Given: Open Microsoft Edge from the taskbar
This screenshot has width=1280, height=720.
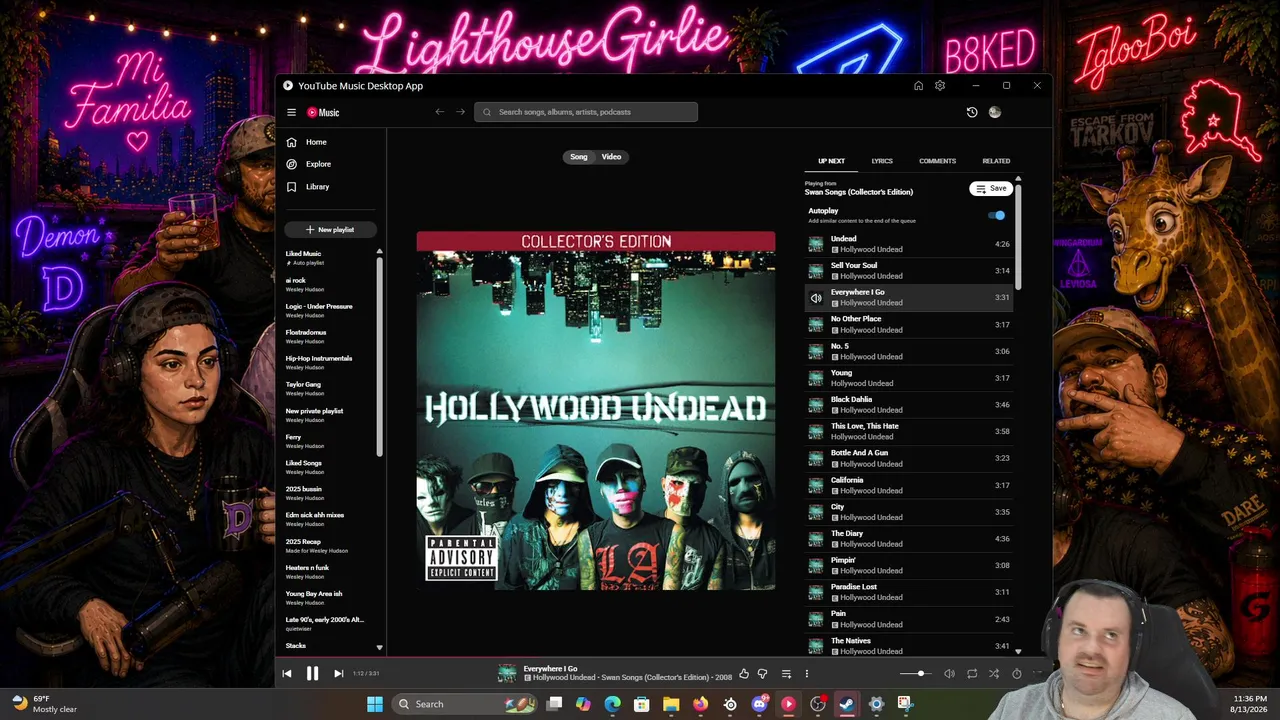Looking at the screenshot, I should coord(612,704).
